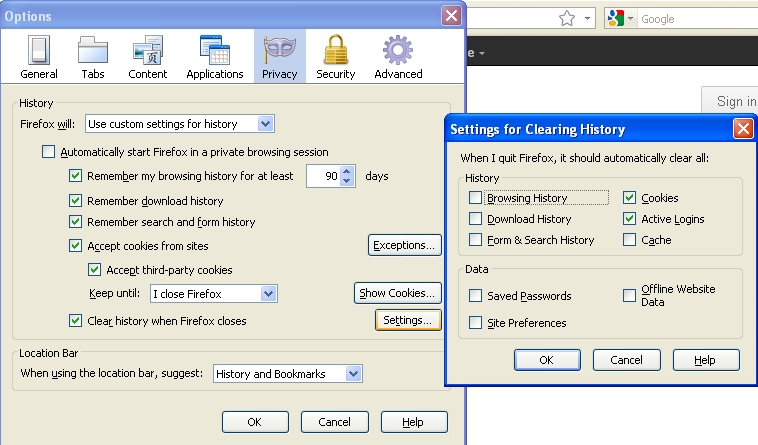758x445 pixels.
Task: Click the 90 days history input field
Action: tap(323, 176)
